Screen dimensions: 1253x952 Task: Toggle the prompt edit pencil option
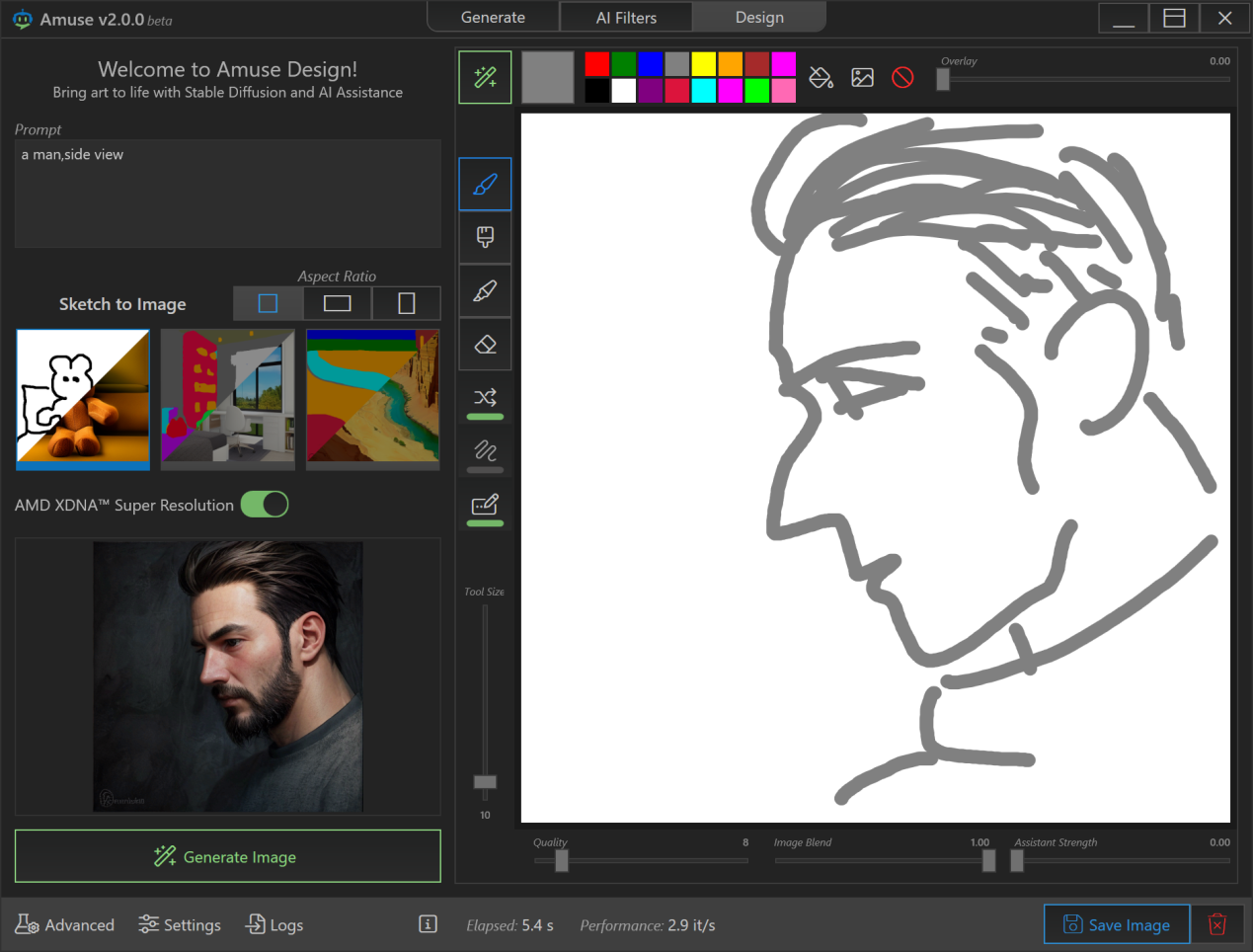pyautogui.click(x=485, y=506)
